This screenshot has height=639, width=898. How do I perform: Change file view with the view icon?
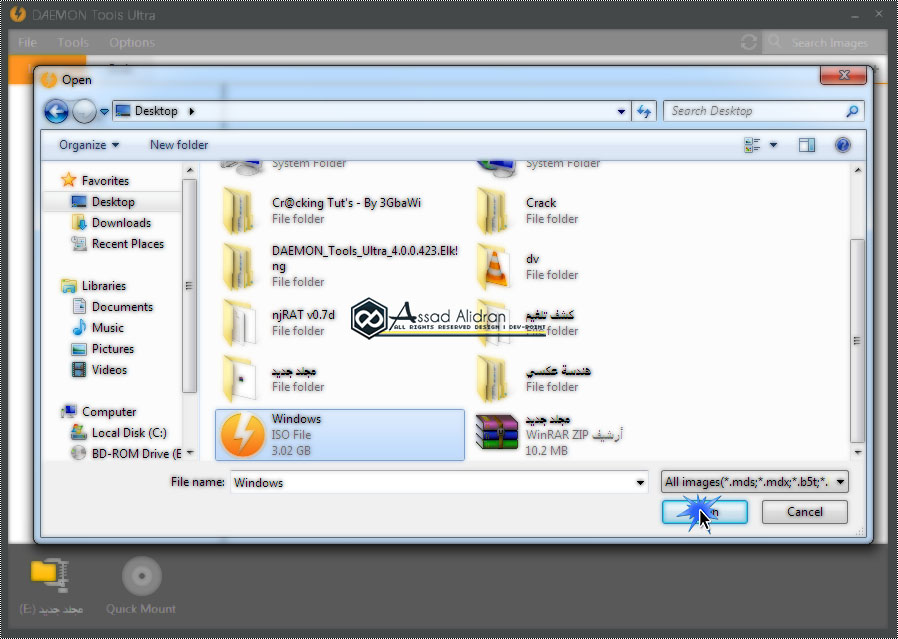752,145
